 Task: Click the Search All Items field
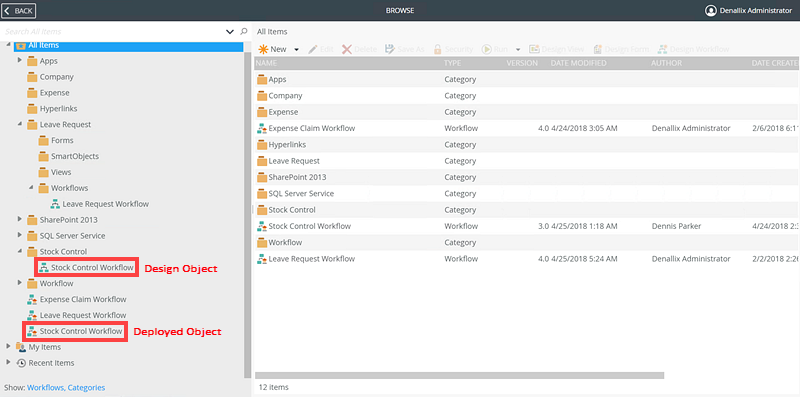click(112, 32)
